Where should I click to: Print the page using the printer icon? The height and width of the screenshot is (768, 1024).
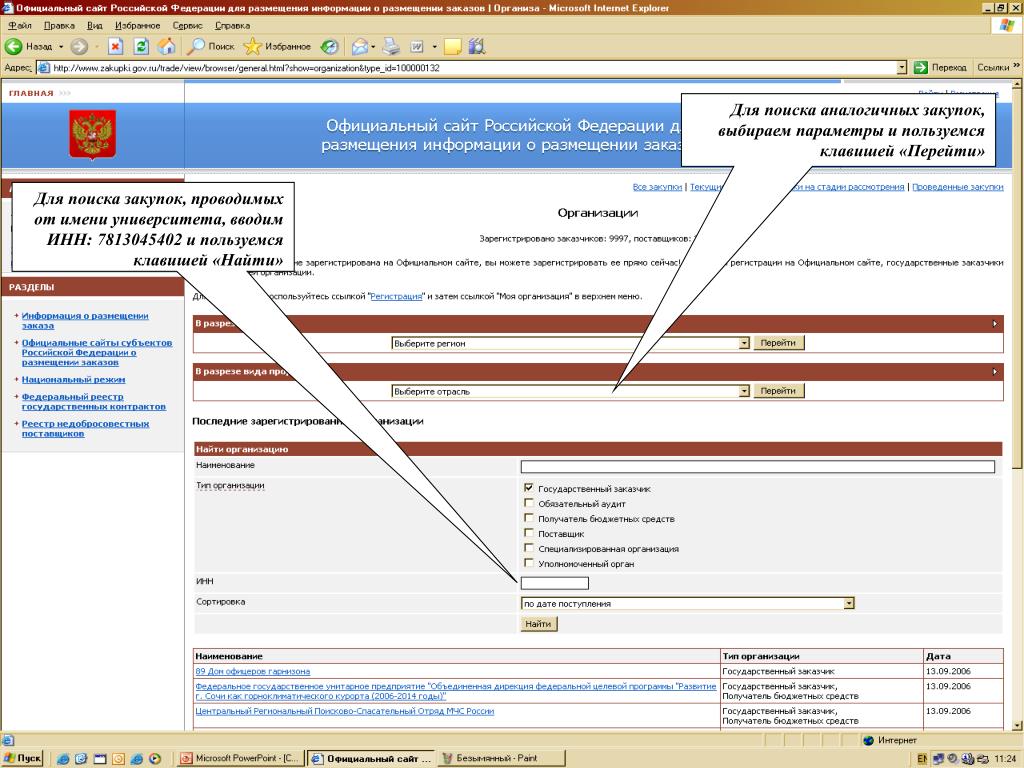[391, 46]
